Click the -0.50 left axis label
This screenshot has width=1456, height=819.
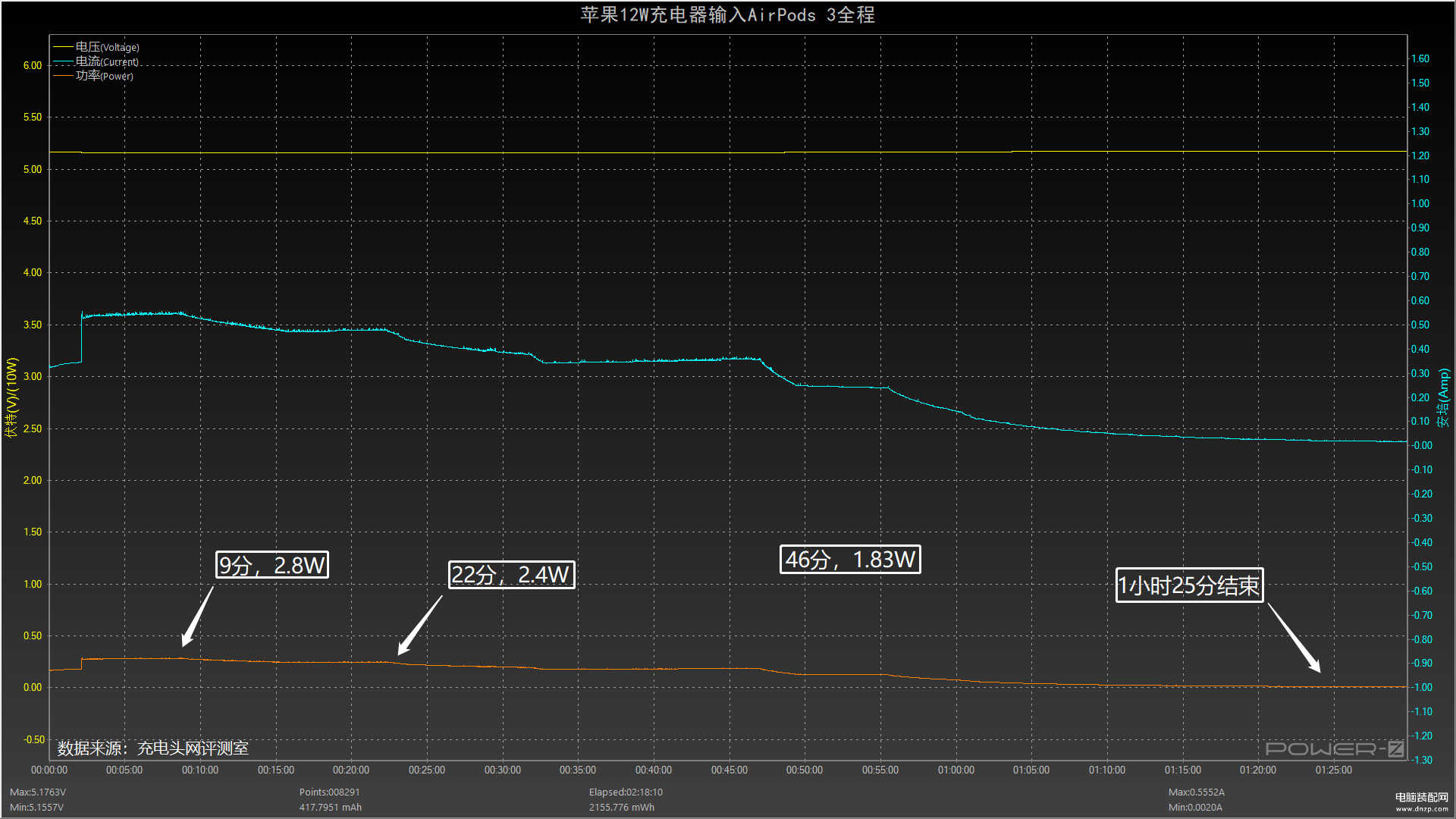click(x=34, y=739)
